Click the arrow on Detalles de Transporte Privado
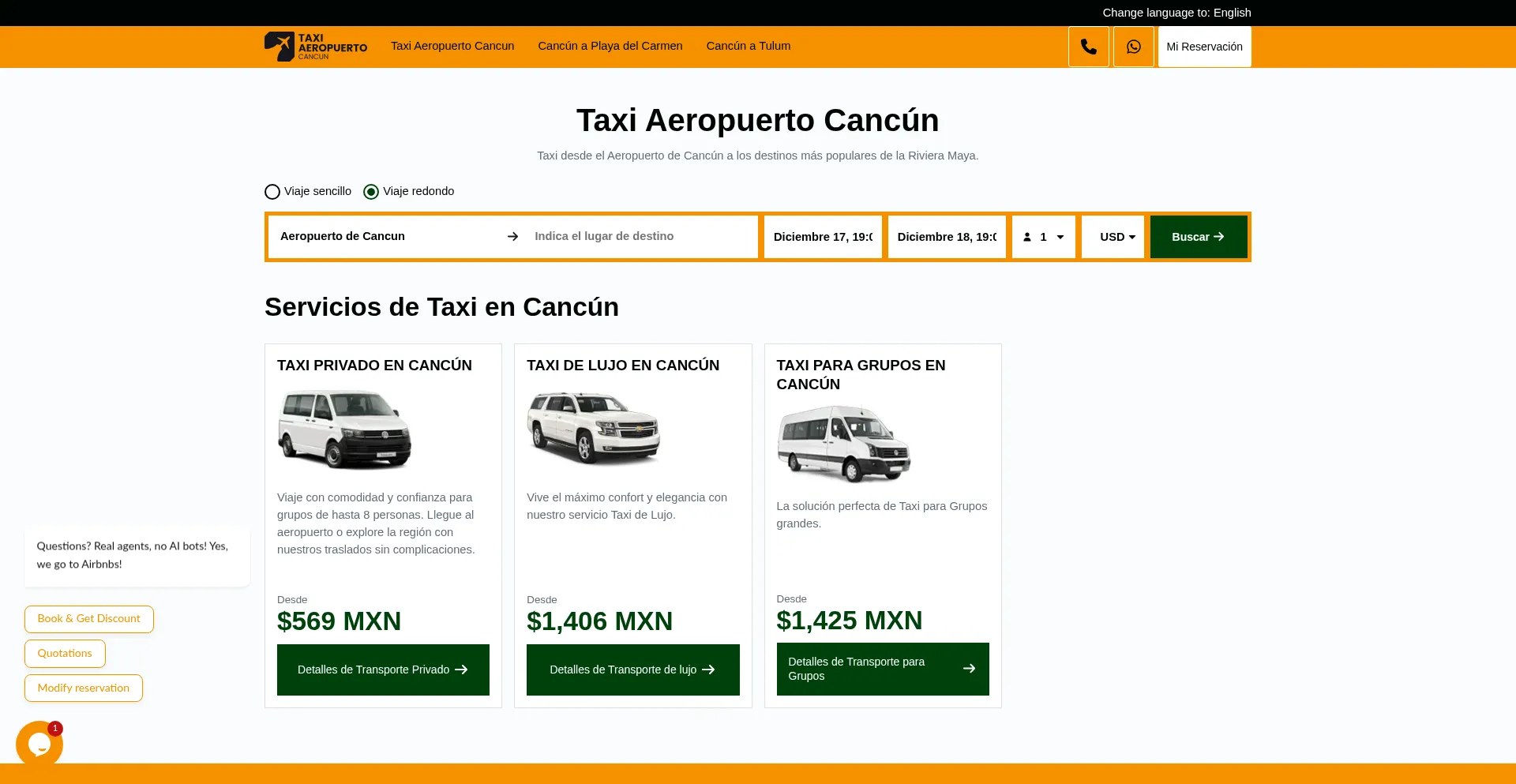Screen dimensions: 1516x784 (x=460, y=669)
